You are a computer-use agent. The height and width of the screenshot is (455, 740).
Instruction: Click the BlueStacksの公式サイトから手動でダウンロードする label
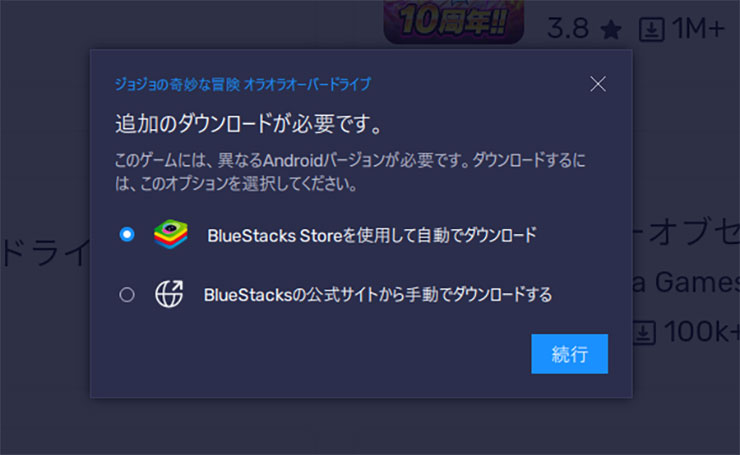[x=378, y=295]
